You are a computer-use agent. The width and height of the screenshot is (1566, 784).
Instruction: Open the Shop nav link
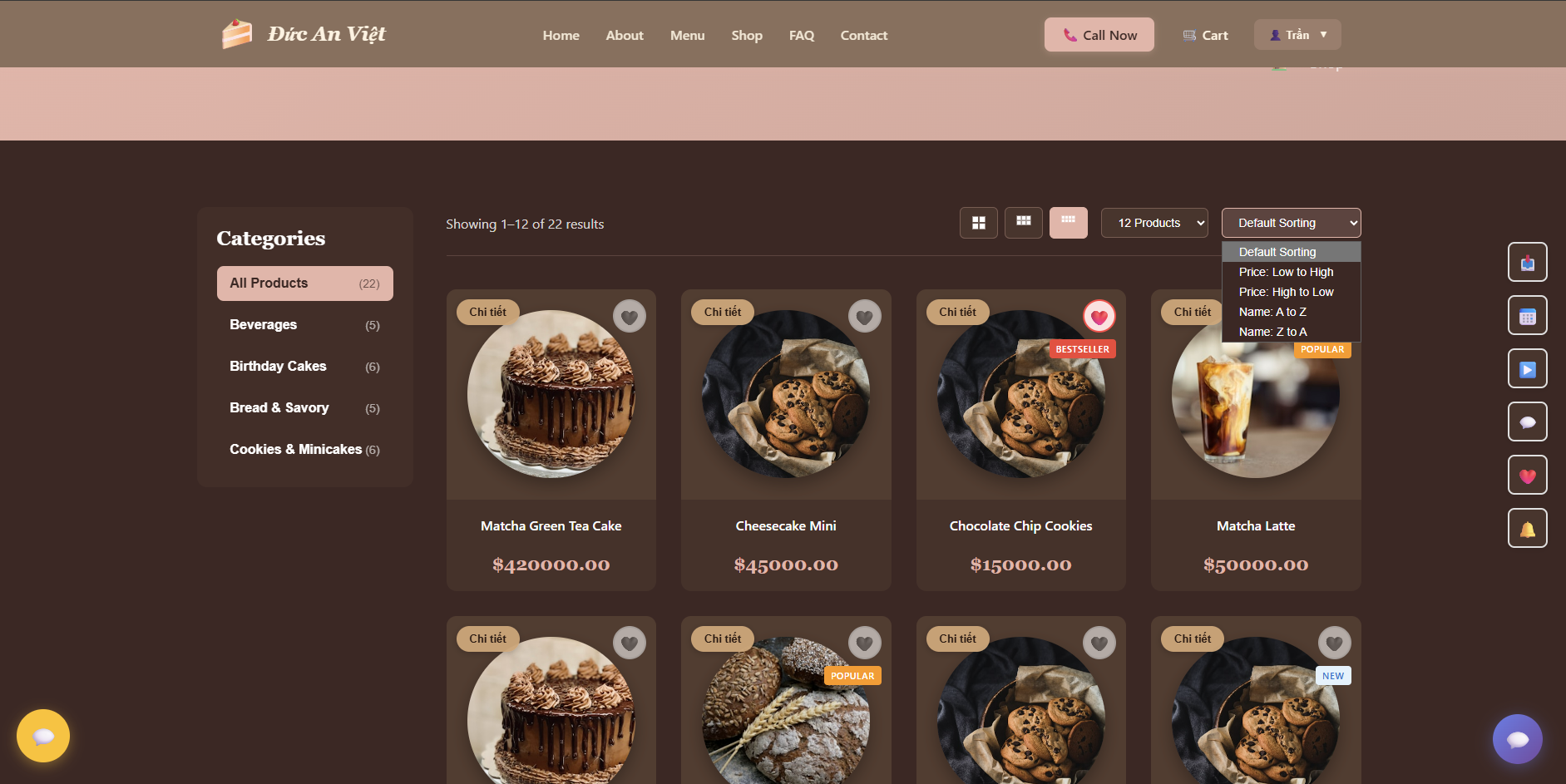pyautogui.click(x=747, y=35)
